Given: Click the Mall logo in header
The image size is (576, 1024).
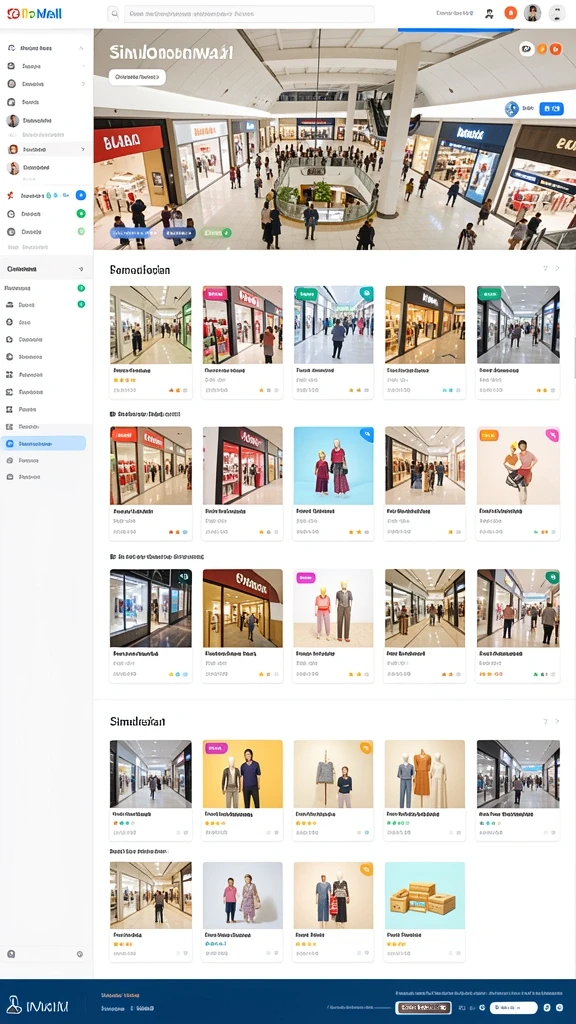Looking at the screenshot, I should click(35, 13).
